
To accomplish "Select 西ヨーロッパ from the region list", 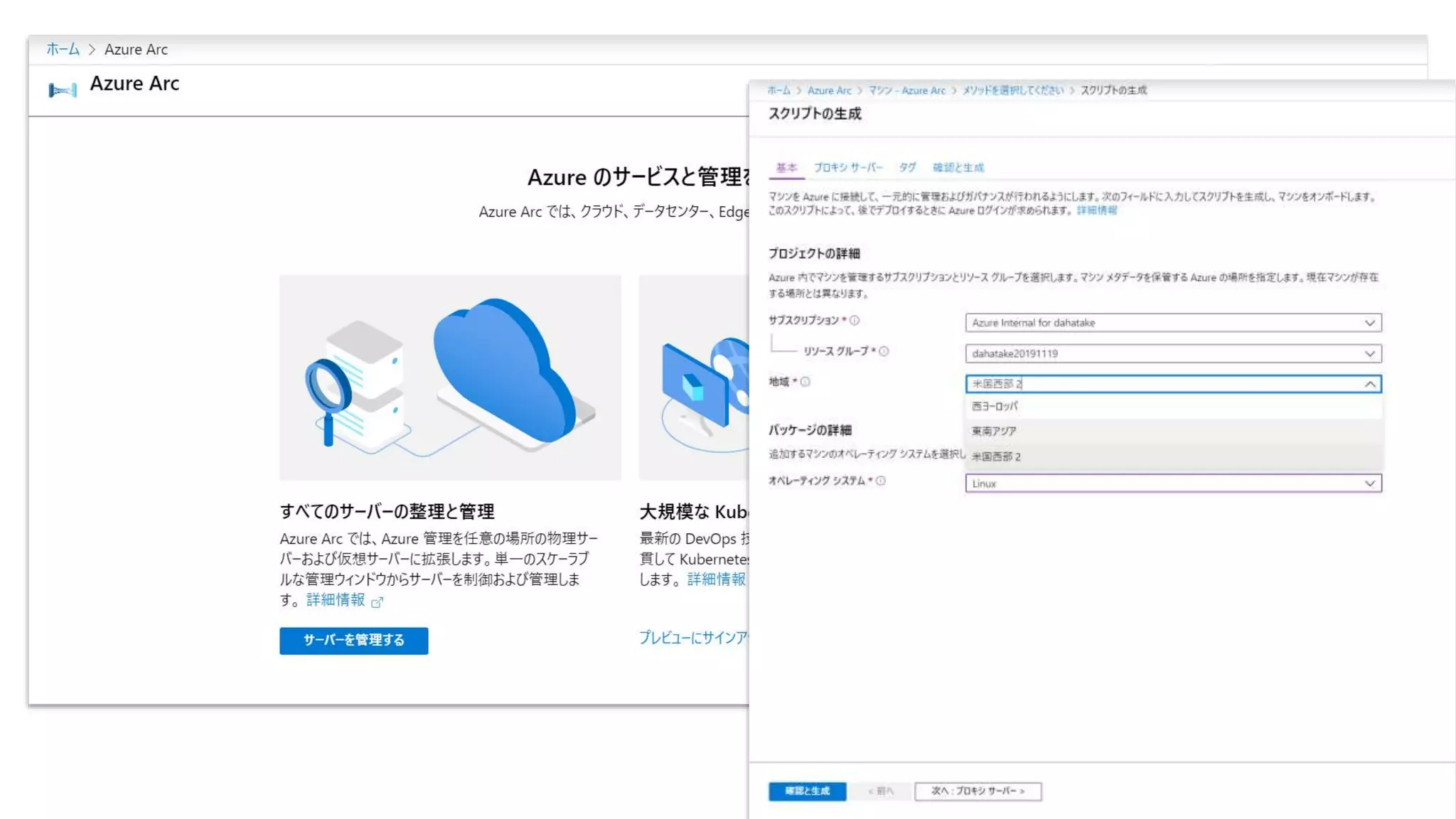I will (x=1173, y=406).
